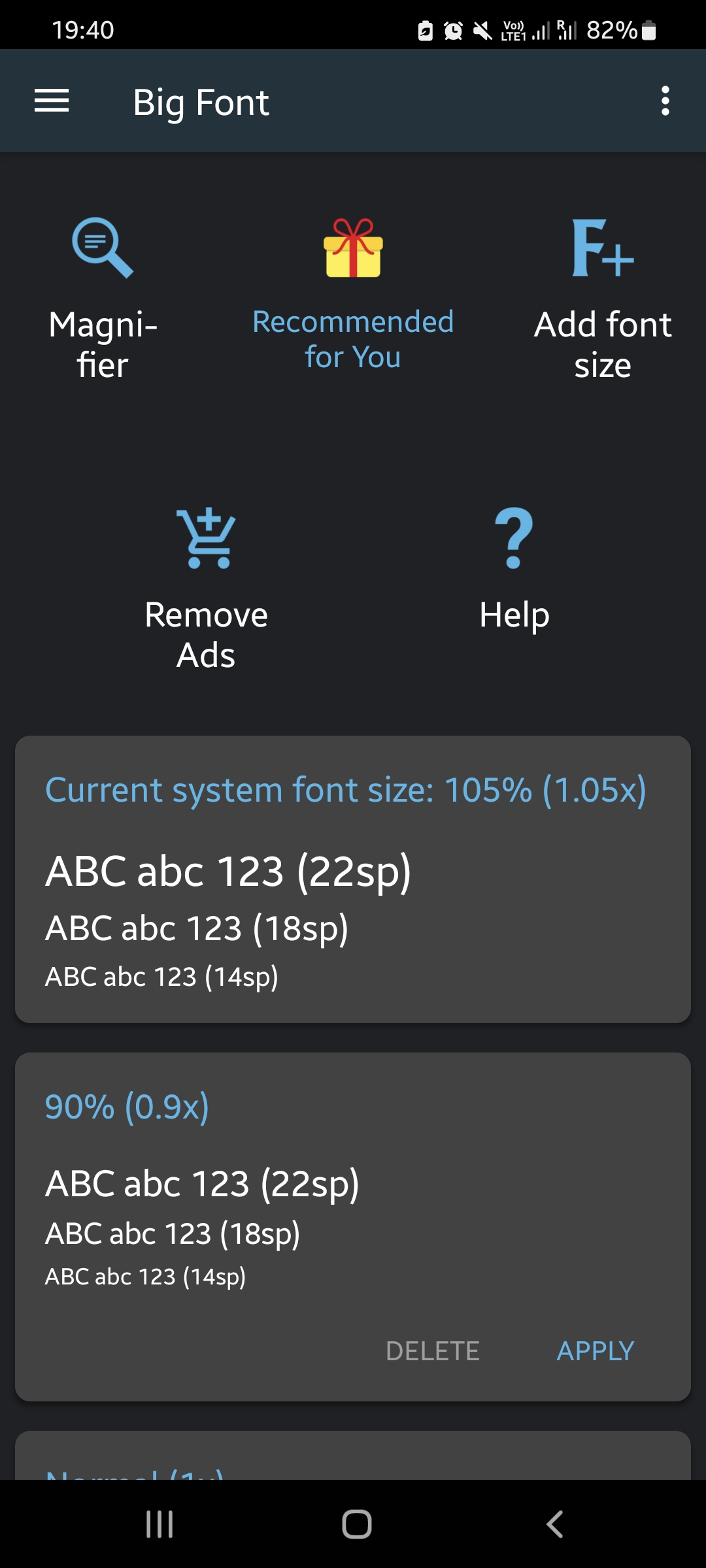
Task: Tap the Remove Ads shopping cart icon
Action: click(207, 538)
